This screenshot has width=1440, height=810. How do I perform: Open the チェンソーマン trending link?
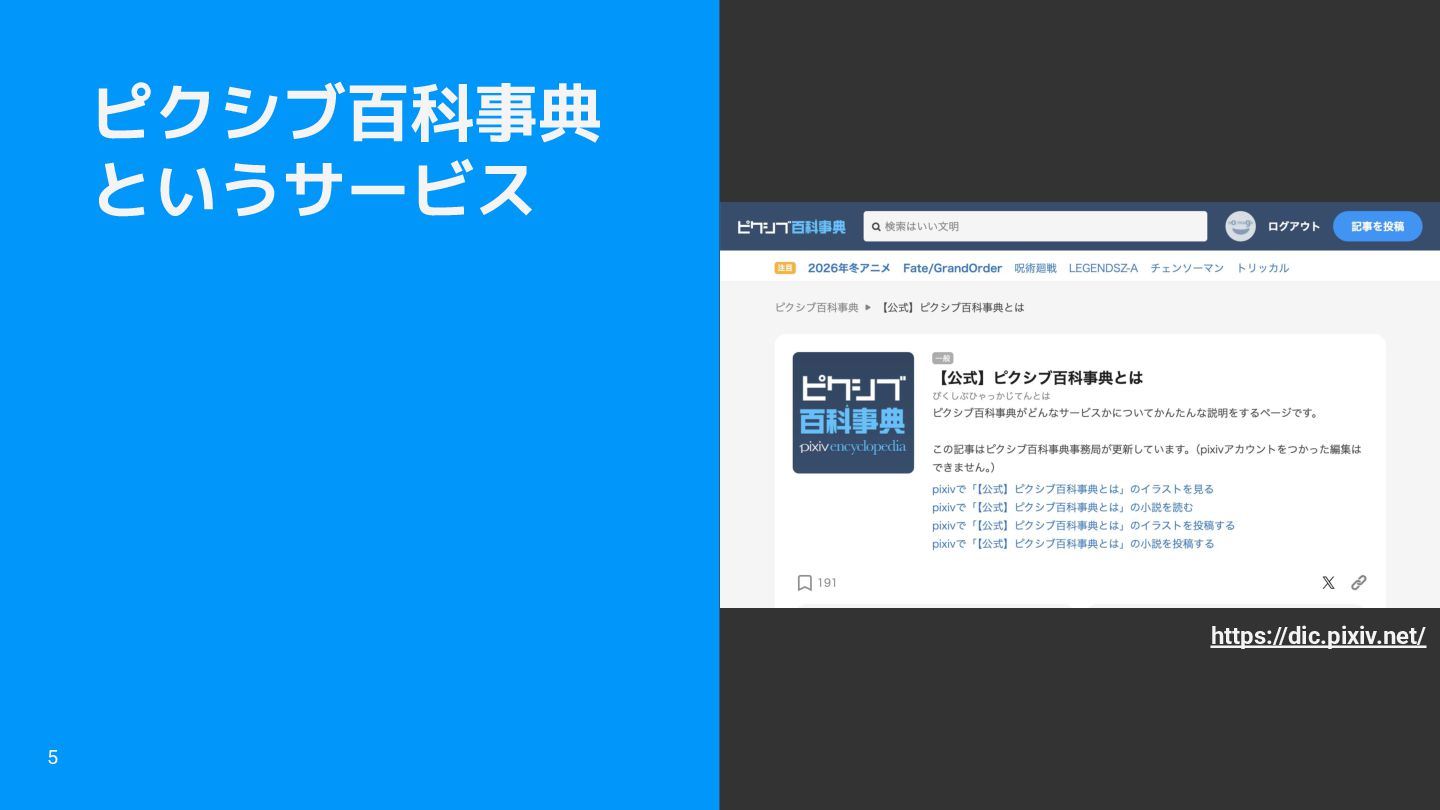pos(1187,268)
